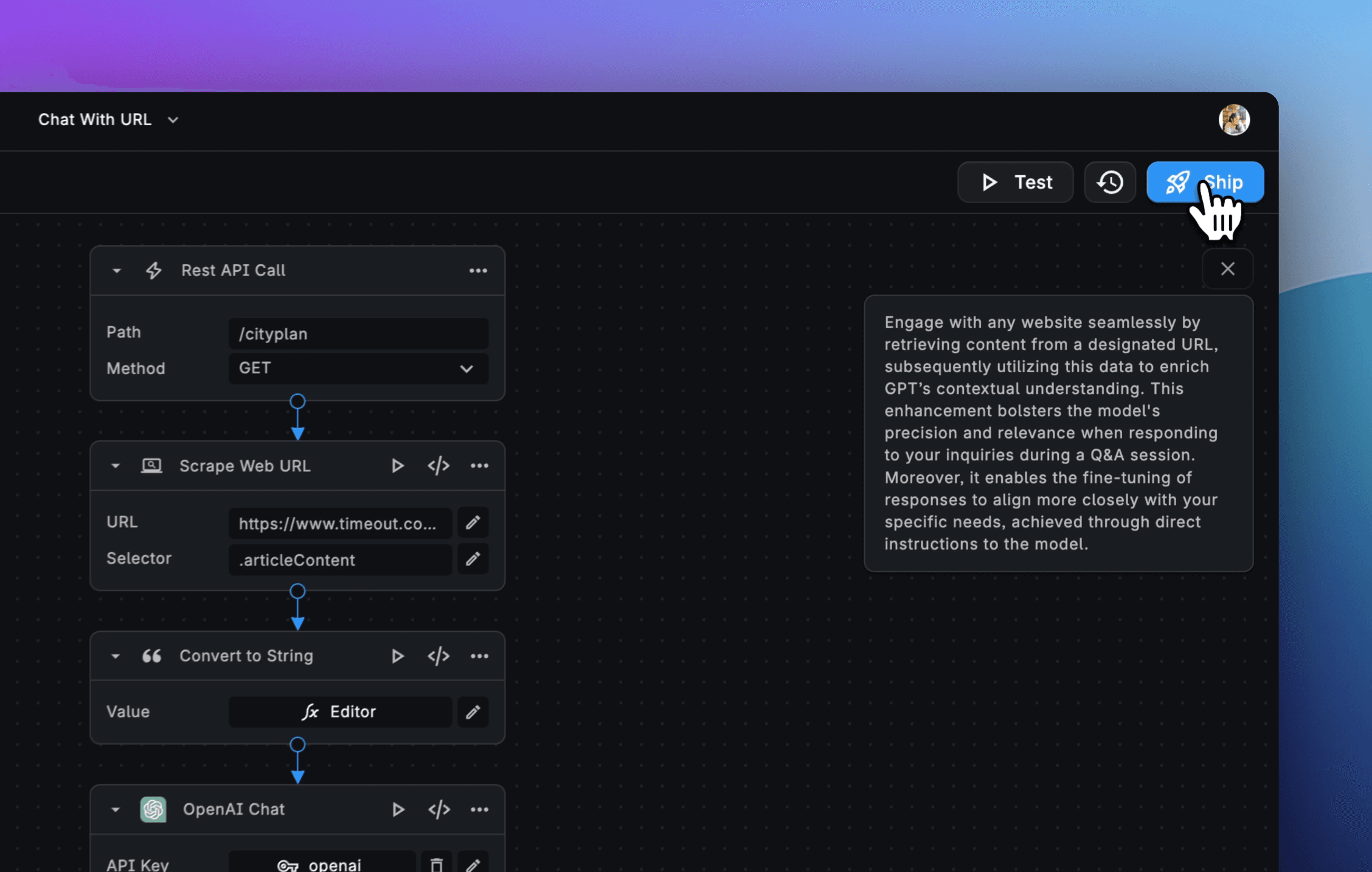Collapse the Rest API Call node

click(116, 271)
